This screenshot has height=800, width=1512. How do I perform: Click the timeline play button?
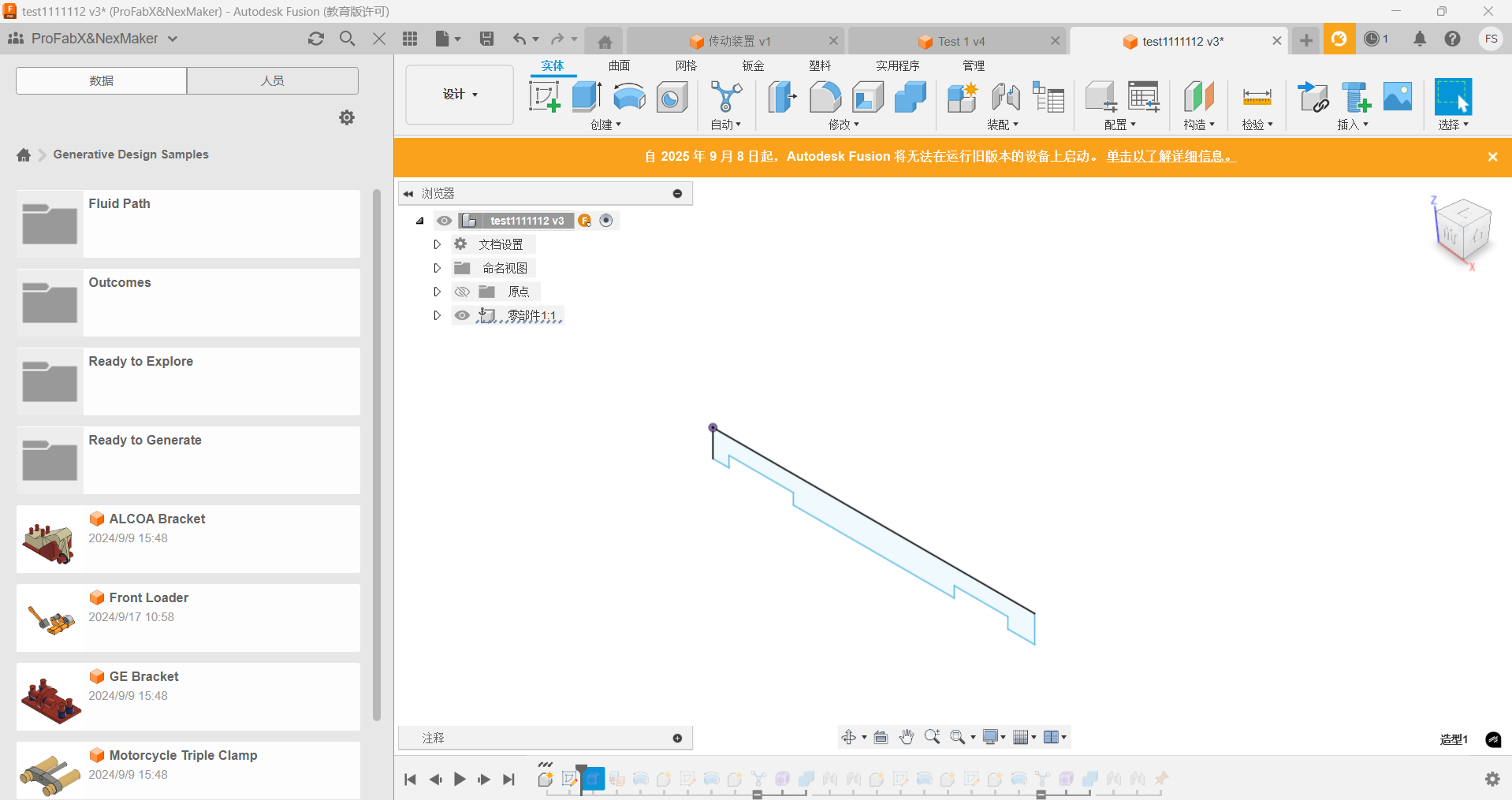(x=460, y=780)
